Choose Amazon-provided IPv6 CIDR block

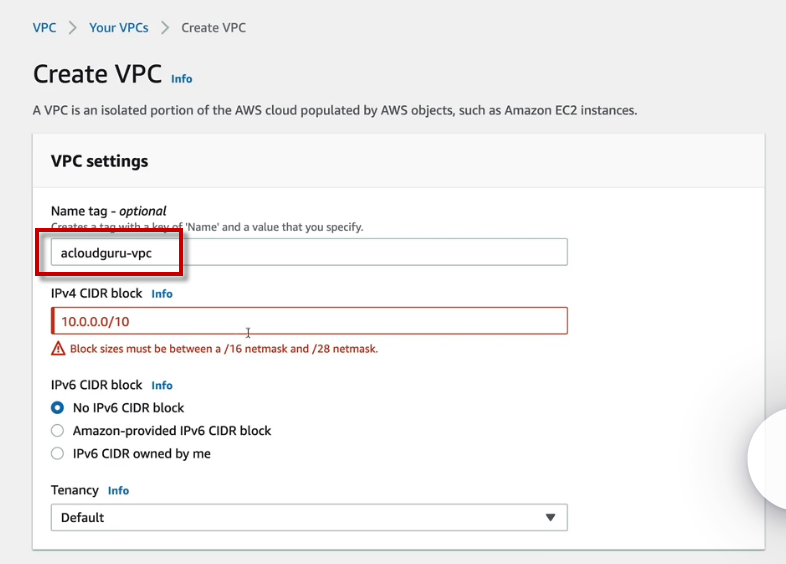(58, 431)
